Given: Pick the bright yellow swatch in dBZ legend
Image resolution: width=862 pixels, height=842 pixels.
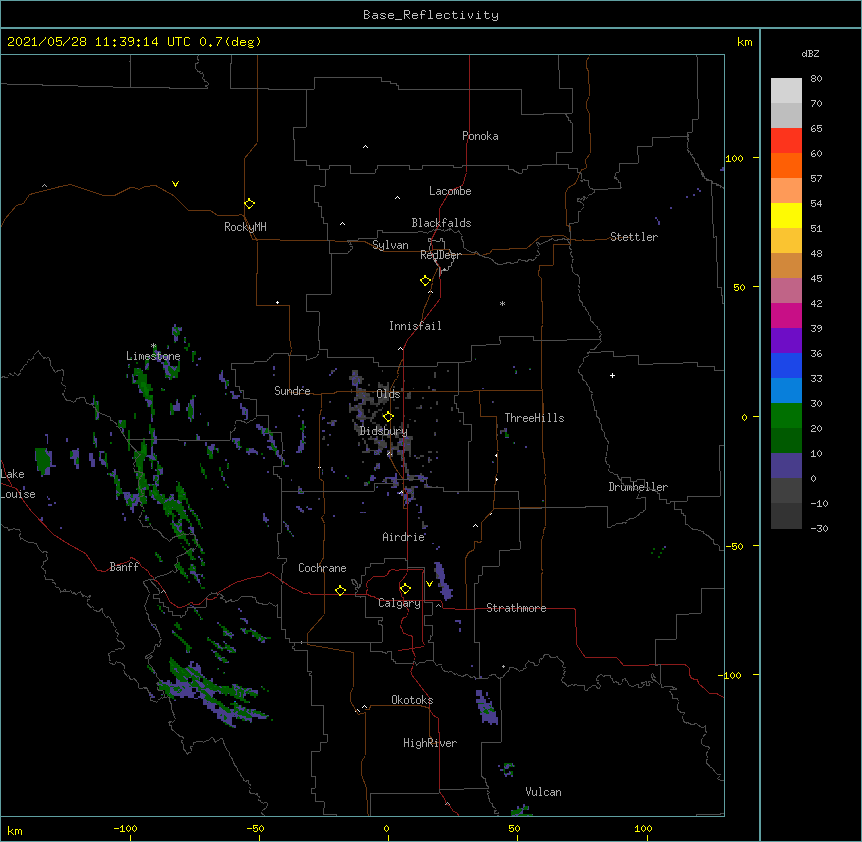Looking at the screenshot, I should coord(786,215).
